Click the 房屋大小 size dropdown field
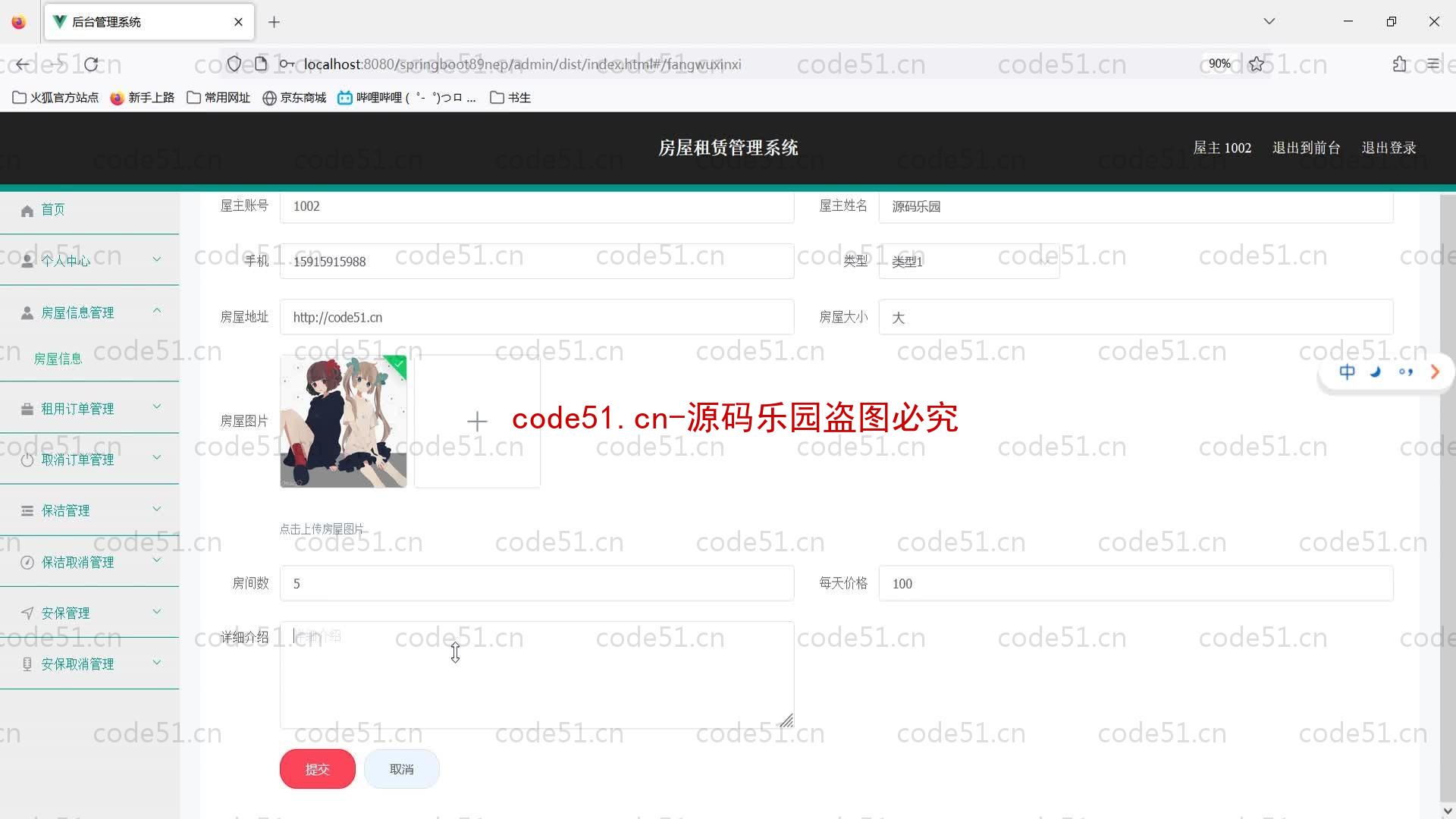The image size is (1456, 819). [x=1134, y=317]
